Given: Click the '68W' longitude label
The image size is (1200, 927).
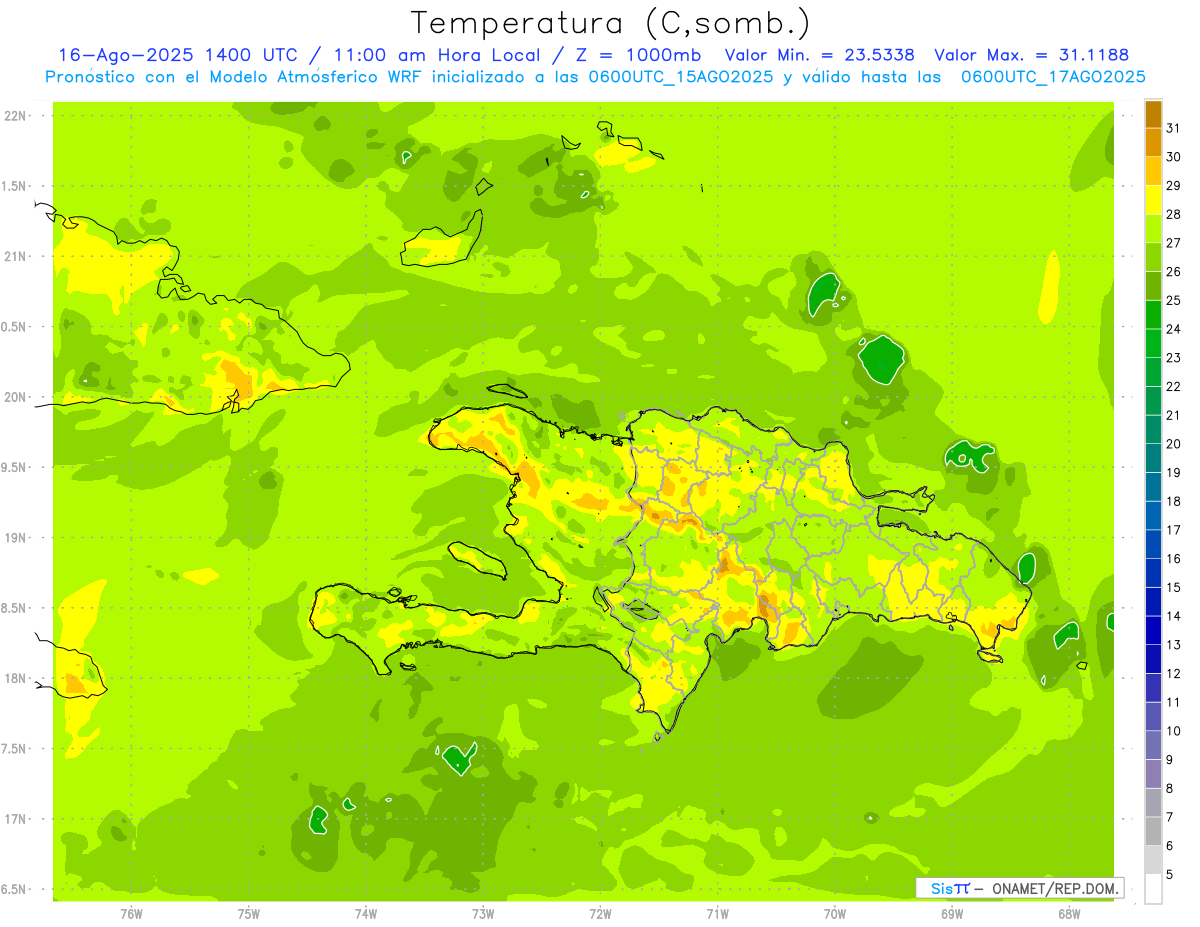Looking at the screenshot, I should click(x=1069, y=914).
